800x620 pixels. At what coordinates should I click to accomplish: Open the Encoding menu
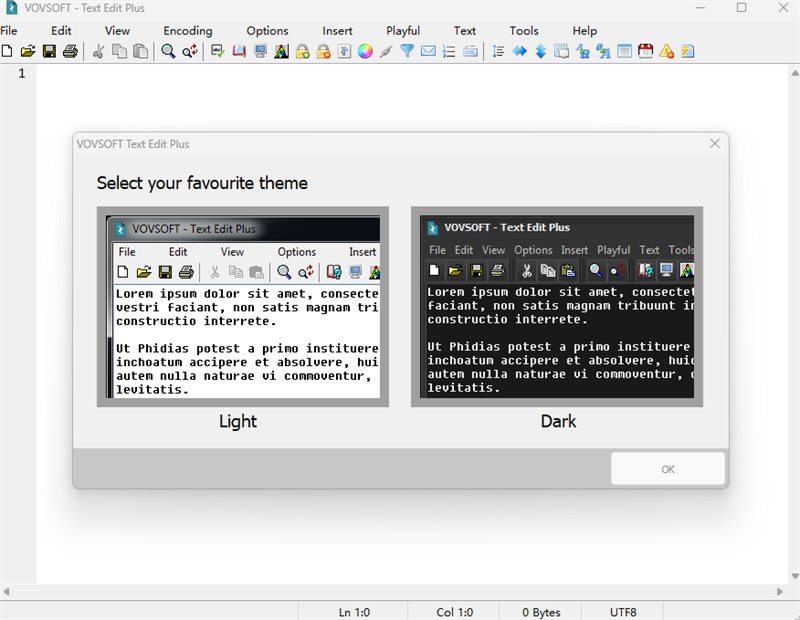[x=188, y=31]
